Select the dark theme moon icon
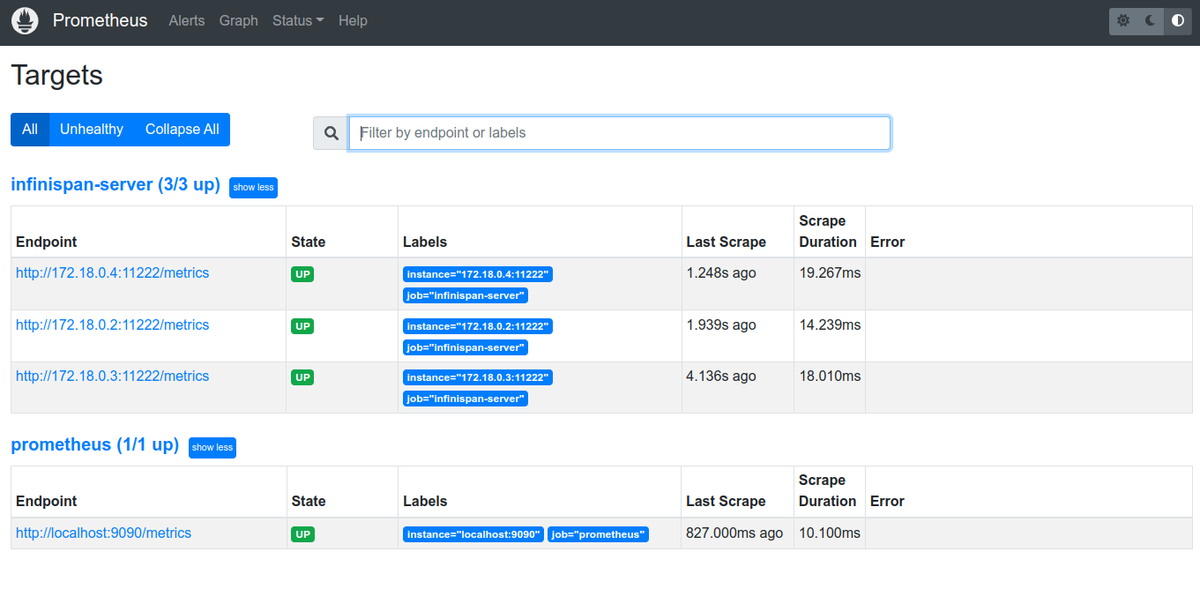 click(x=1150, y=20)
